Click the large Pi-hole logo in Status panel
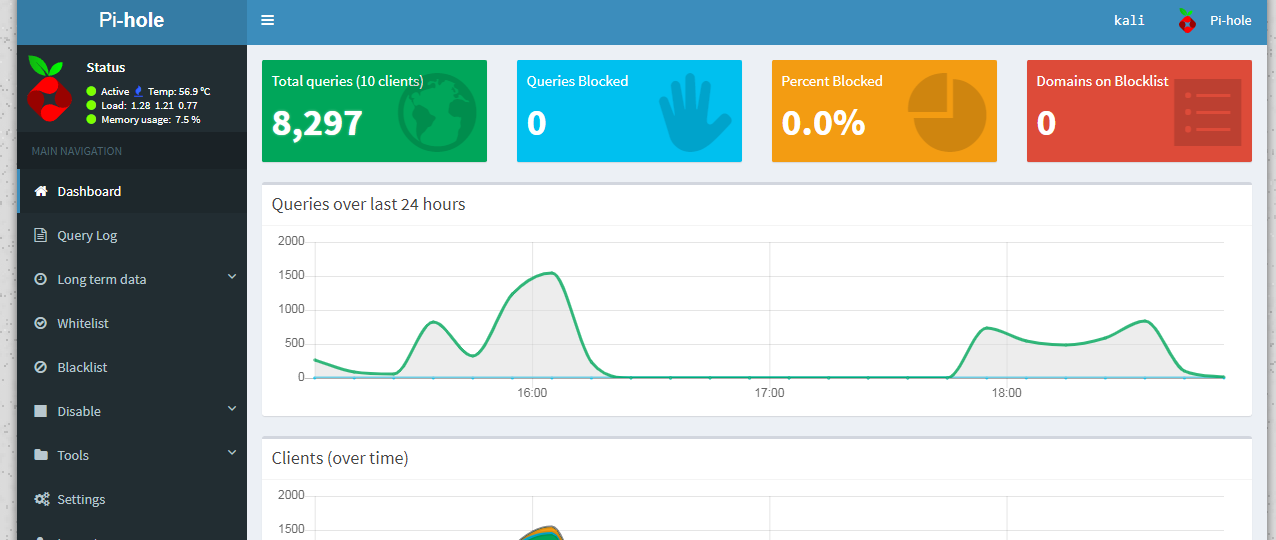Screen dimensions: 1276x540 click(x=48, y=89)
